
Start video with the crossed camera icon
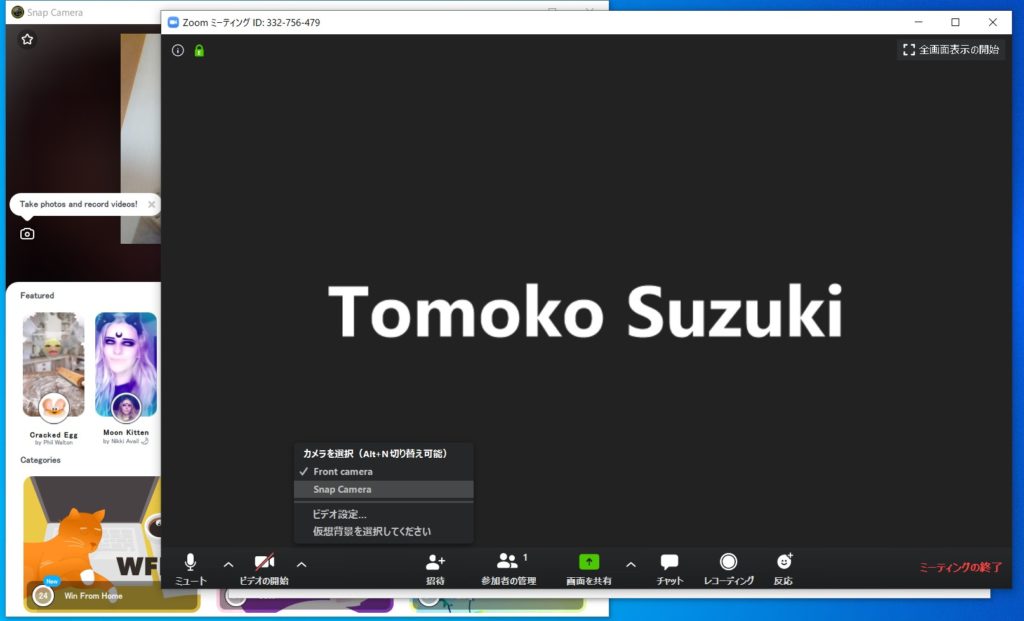[x=264, y=569]
